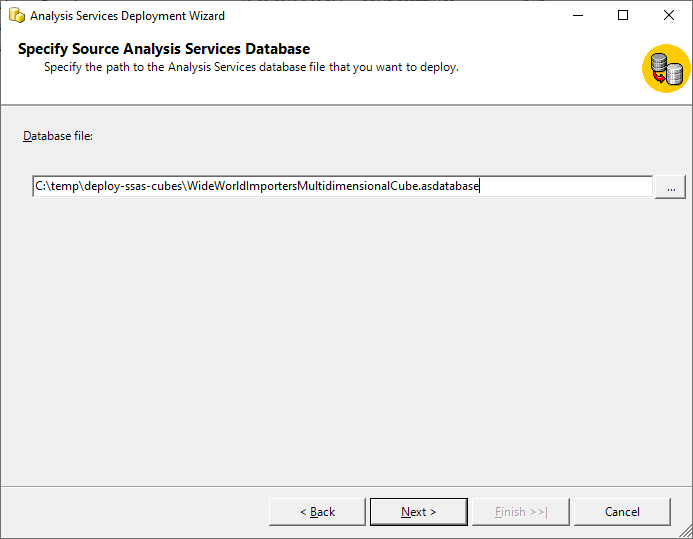Proceed with the Next button

tap(418, 512)
